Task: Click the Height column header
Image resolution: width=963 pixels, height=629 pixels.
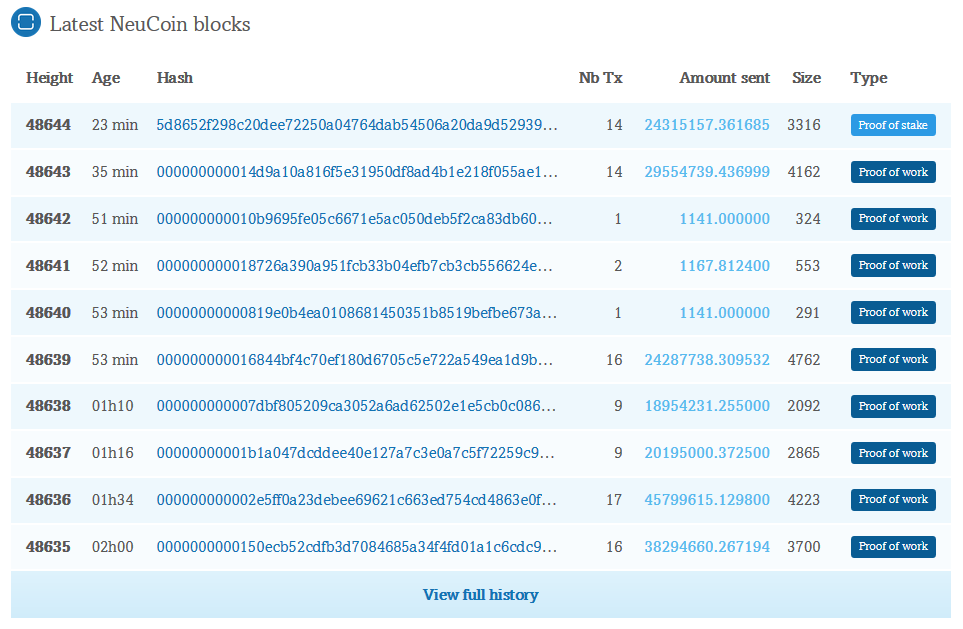Action: [49, 78]
